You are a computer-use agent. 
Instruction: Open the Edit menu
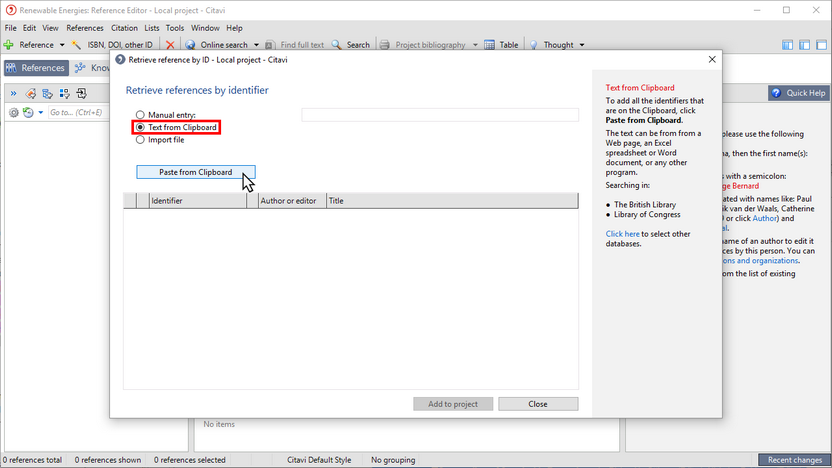click(29, 28)
